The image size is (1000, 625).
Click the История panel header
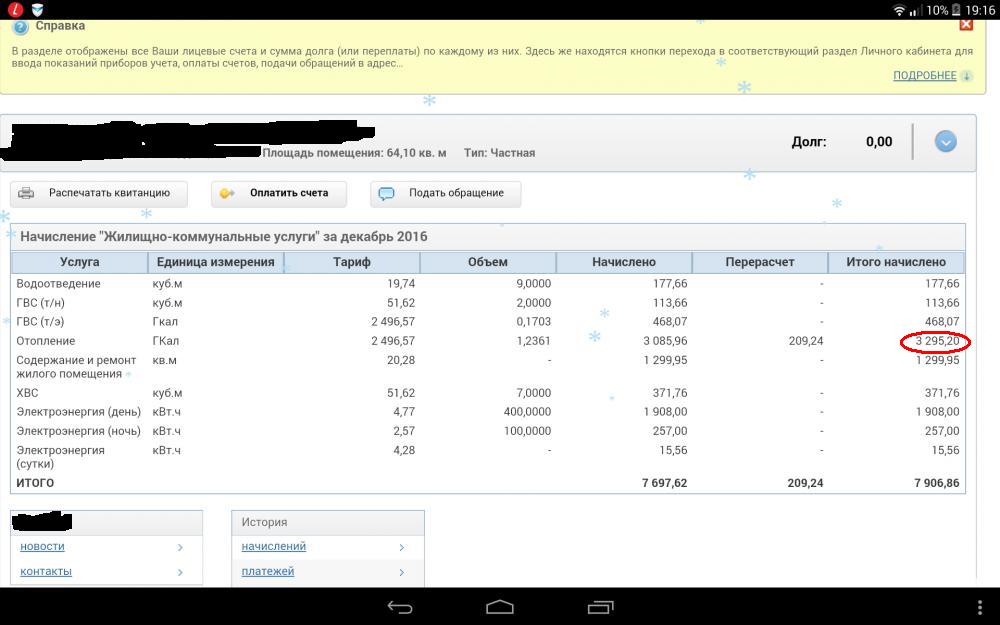[x=328, y=522]
